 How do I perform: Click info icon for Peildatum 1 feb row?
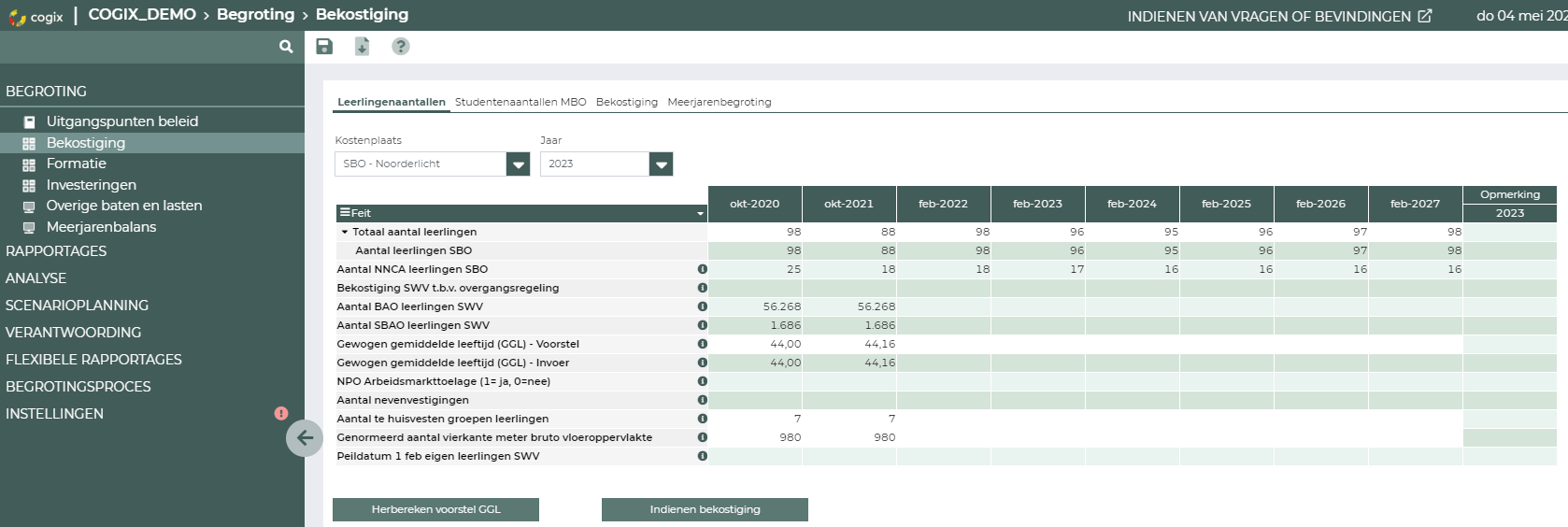click(x=702, y=456)
